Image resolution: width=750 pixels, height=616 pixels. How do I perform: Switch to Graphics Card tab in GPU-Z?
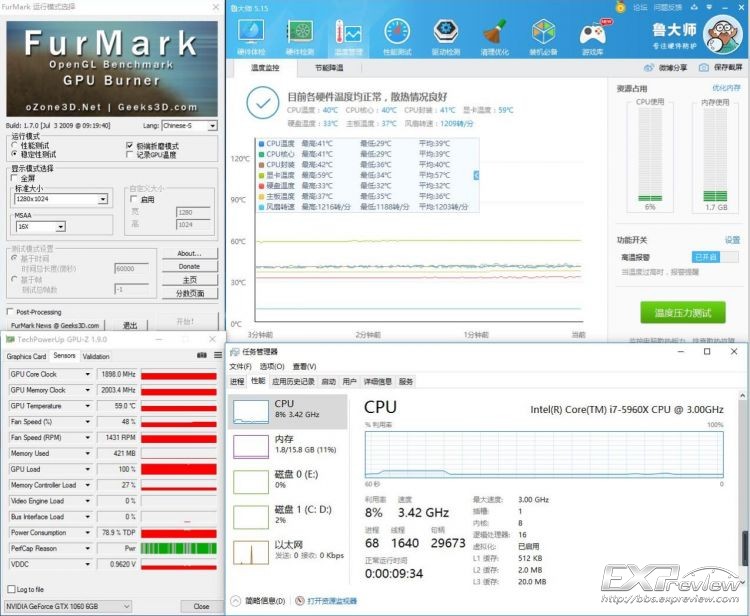point(26,356)
